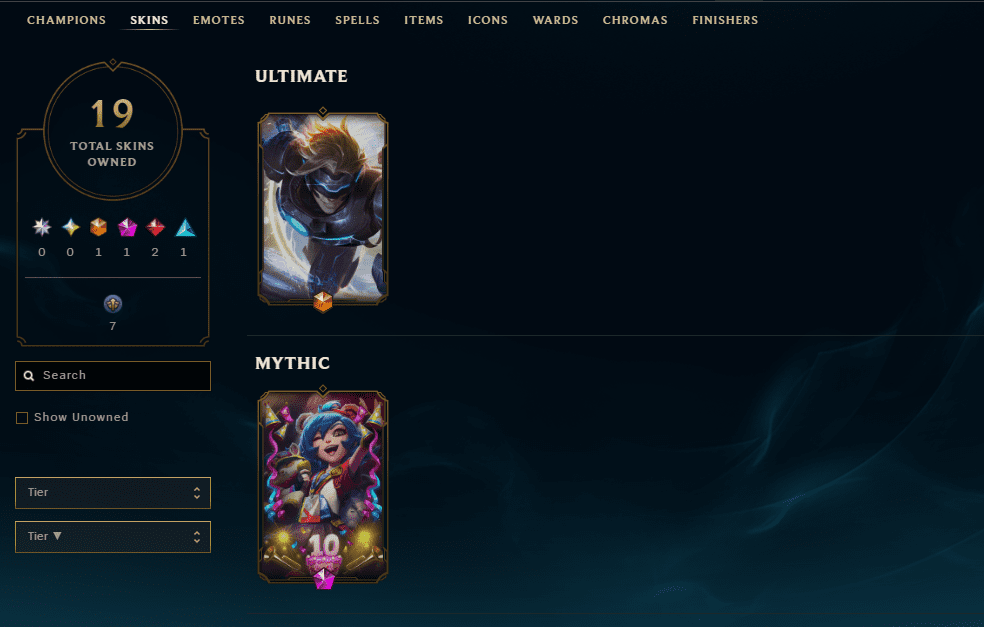Click the blue triangle Epic tier icon
The image size is (984, 627).
click(185, 227)
